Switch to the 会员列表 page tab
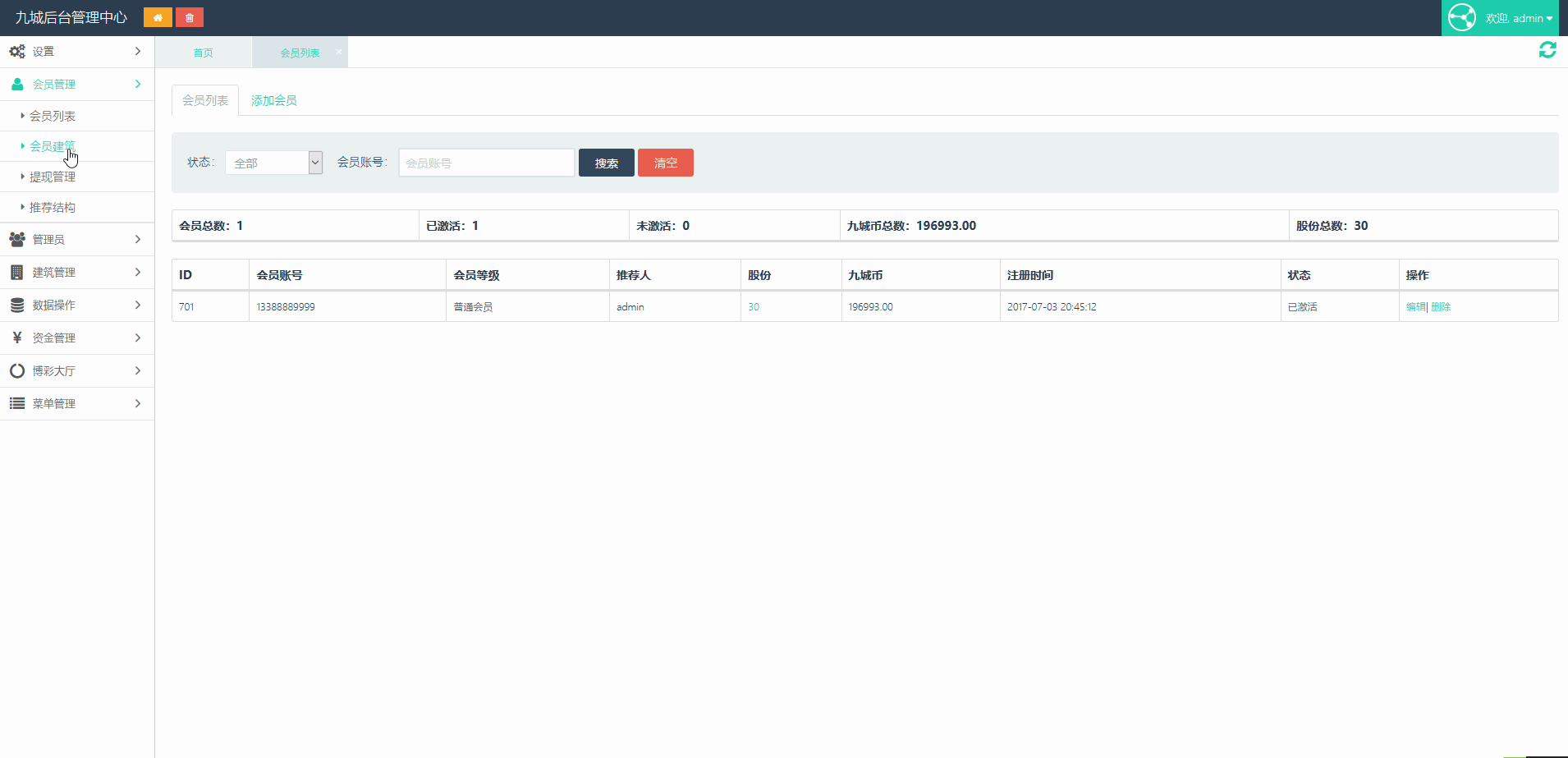This screenshot has width=1568, height=758. [x=300, y=53]
